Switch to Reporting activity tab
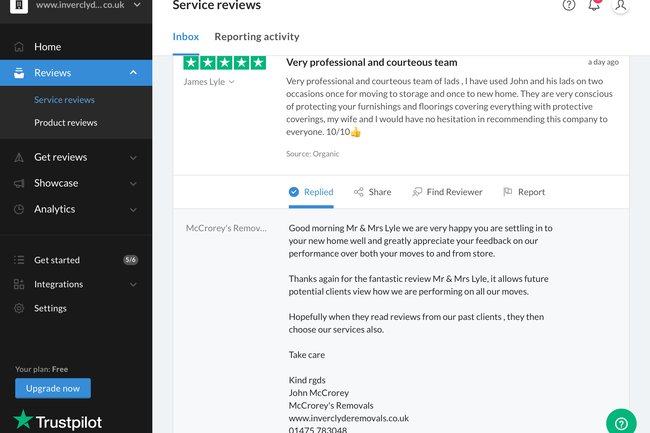The image size is (650, 433). pos(257,37)
